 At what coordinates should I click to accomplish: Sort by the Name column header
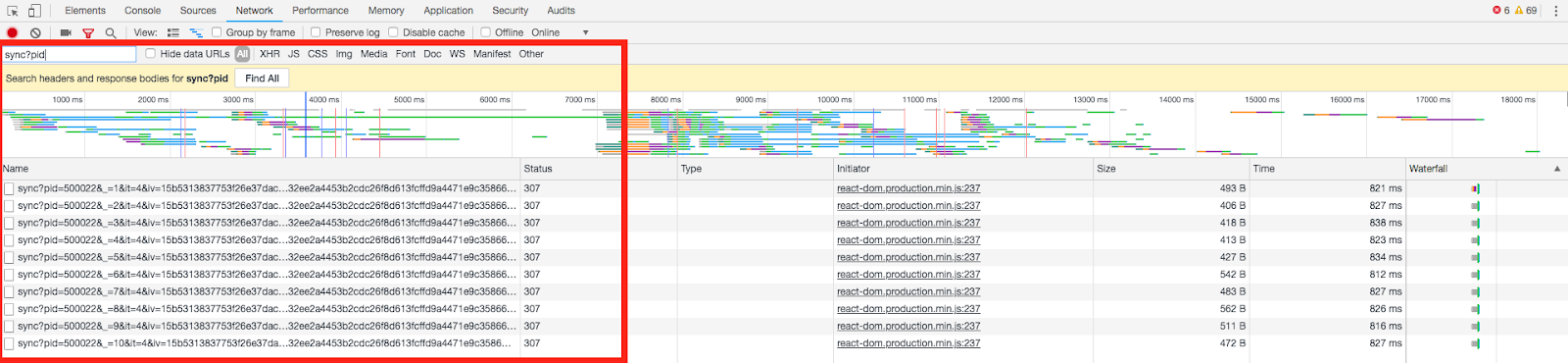260,169
